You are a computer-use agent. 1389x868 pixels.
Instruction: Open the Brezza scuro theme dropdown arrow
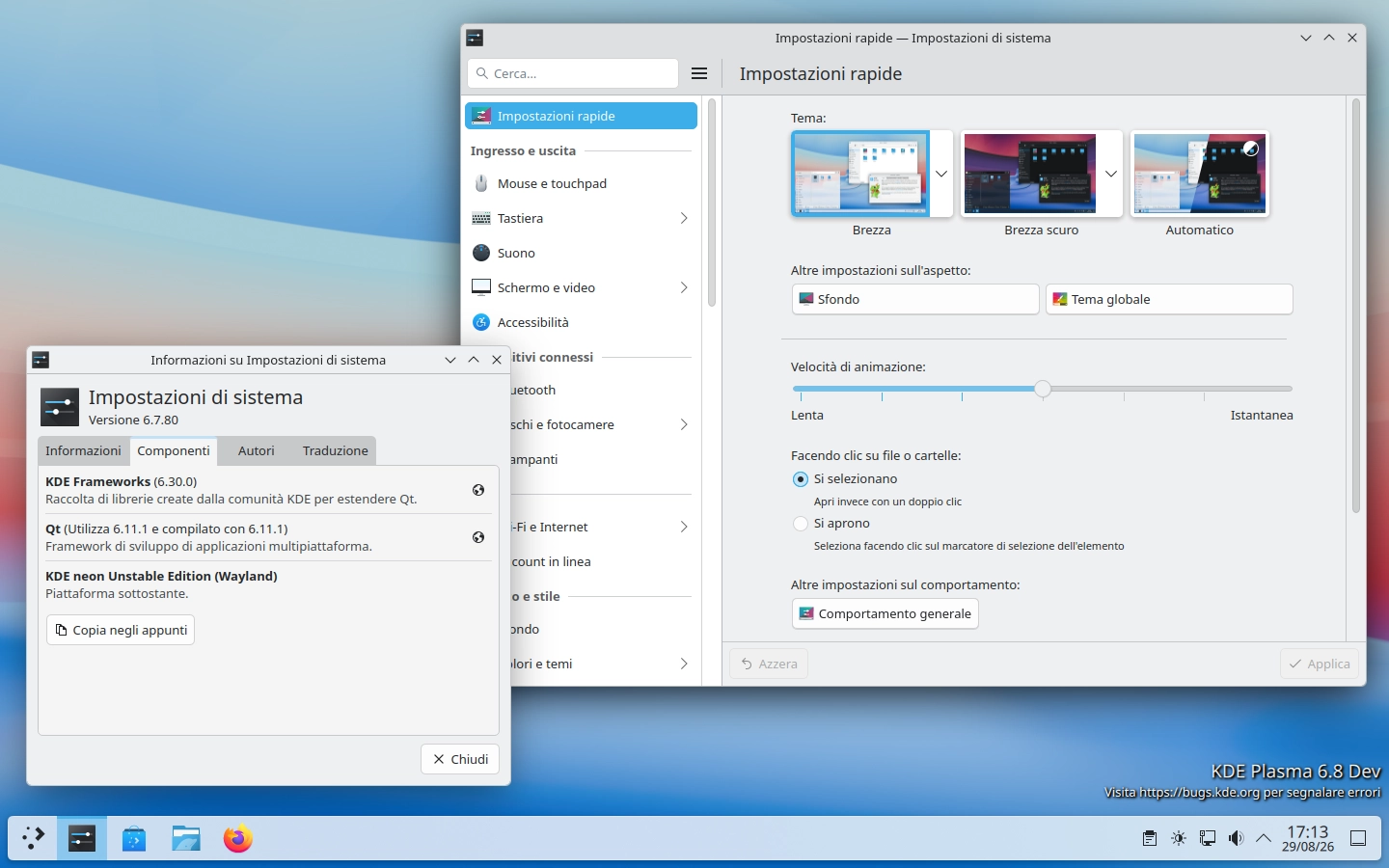[1111, 174]
